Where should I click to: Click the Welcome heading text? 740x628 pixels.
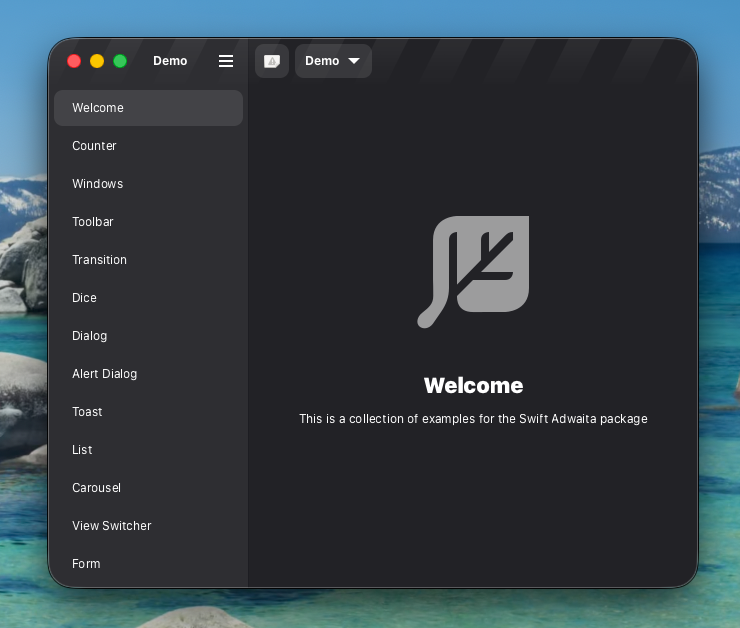click(473, 386)
